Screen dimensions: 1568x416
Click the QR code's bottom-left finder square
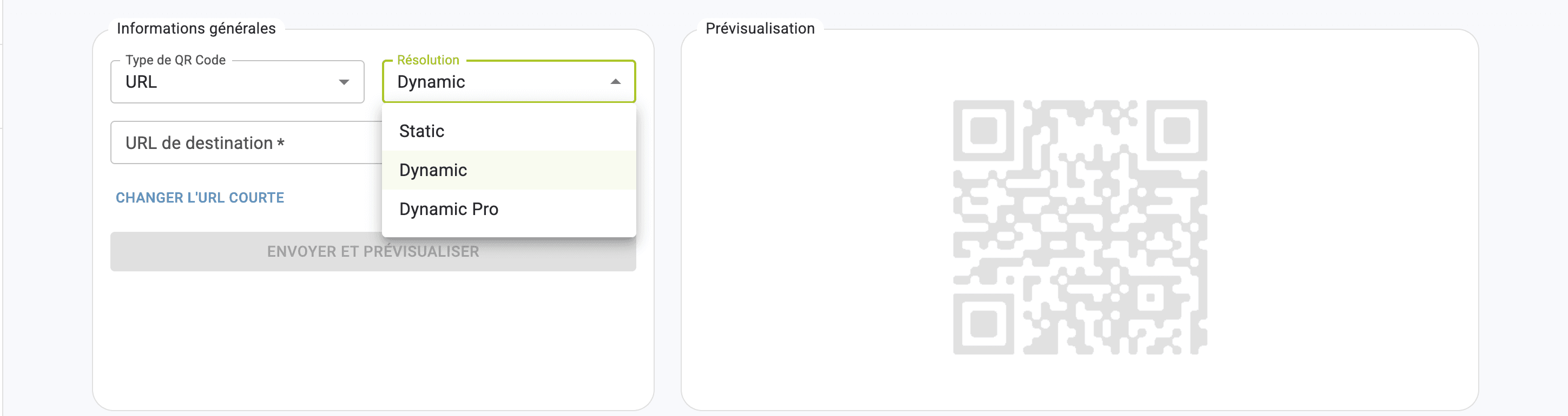click(x=984, y=323)
